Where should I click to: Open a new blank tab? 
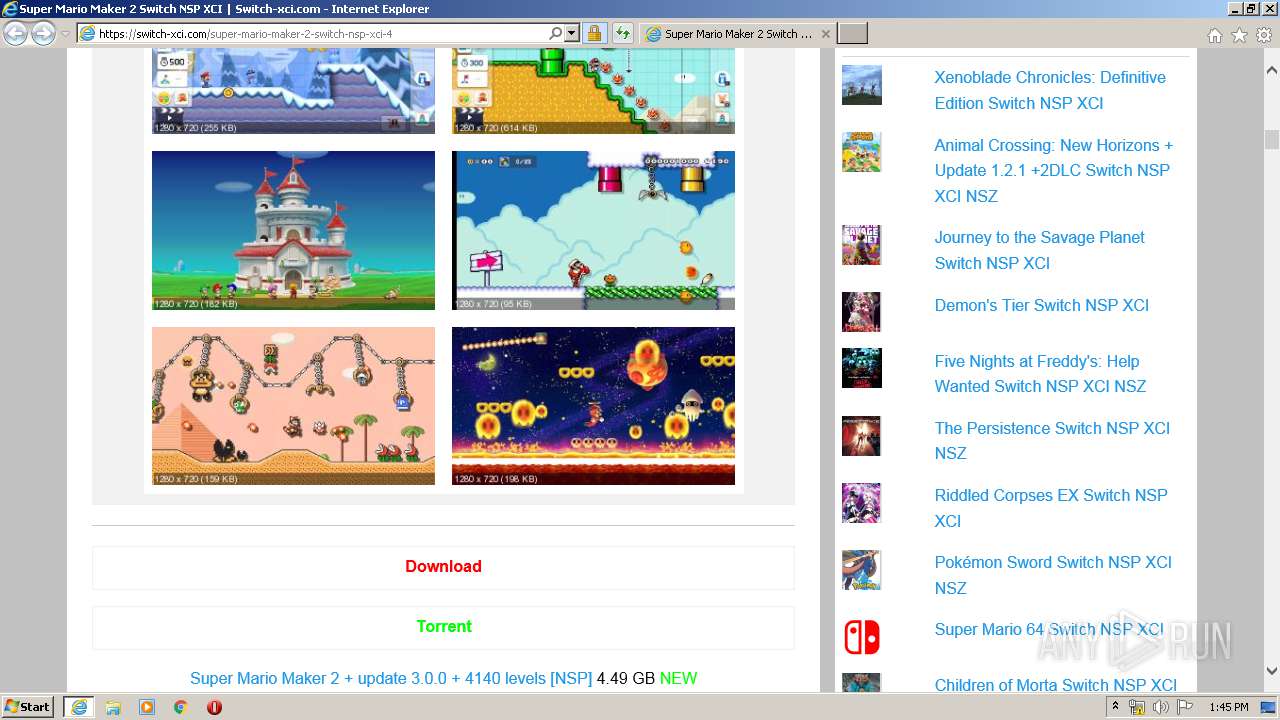(x=852, y=34)
